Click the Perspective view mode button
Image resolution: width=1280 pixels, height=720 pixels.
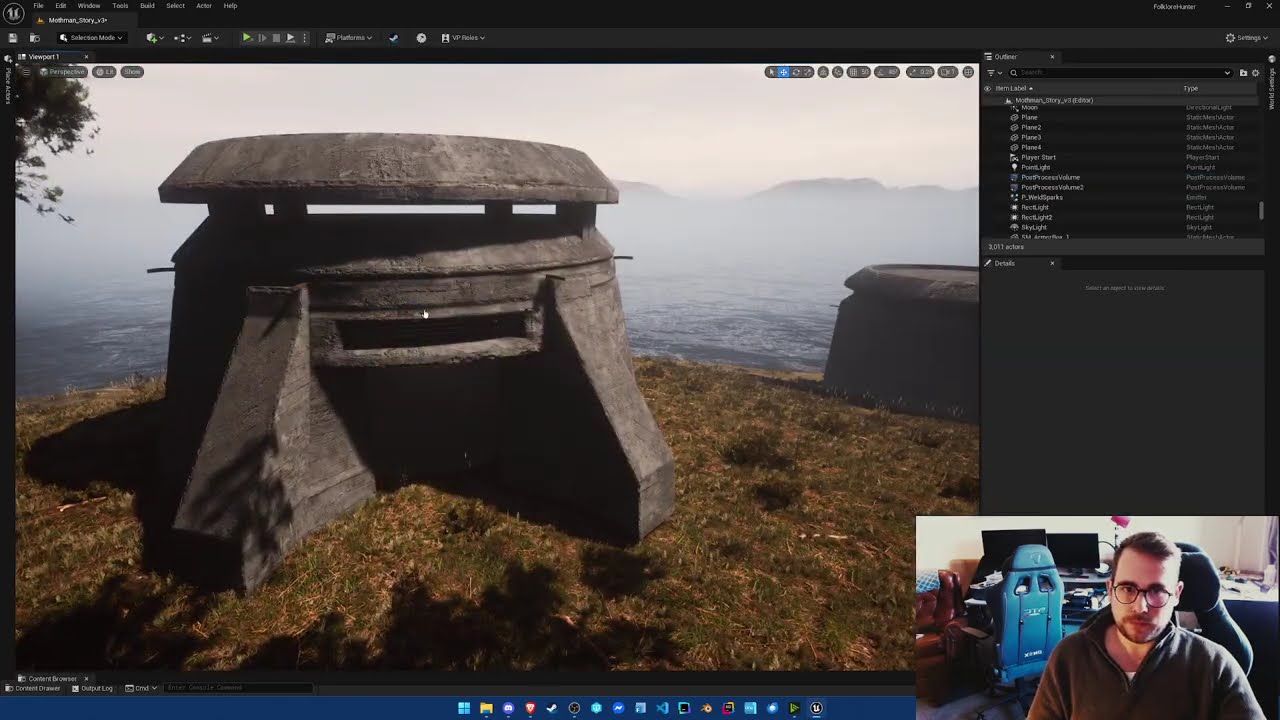coord(63,72)
